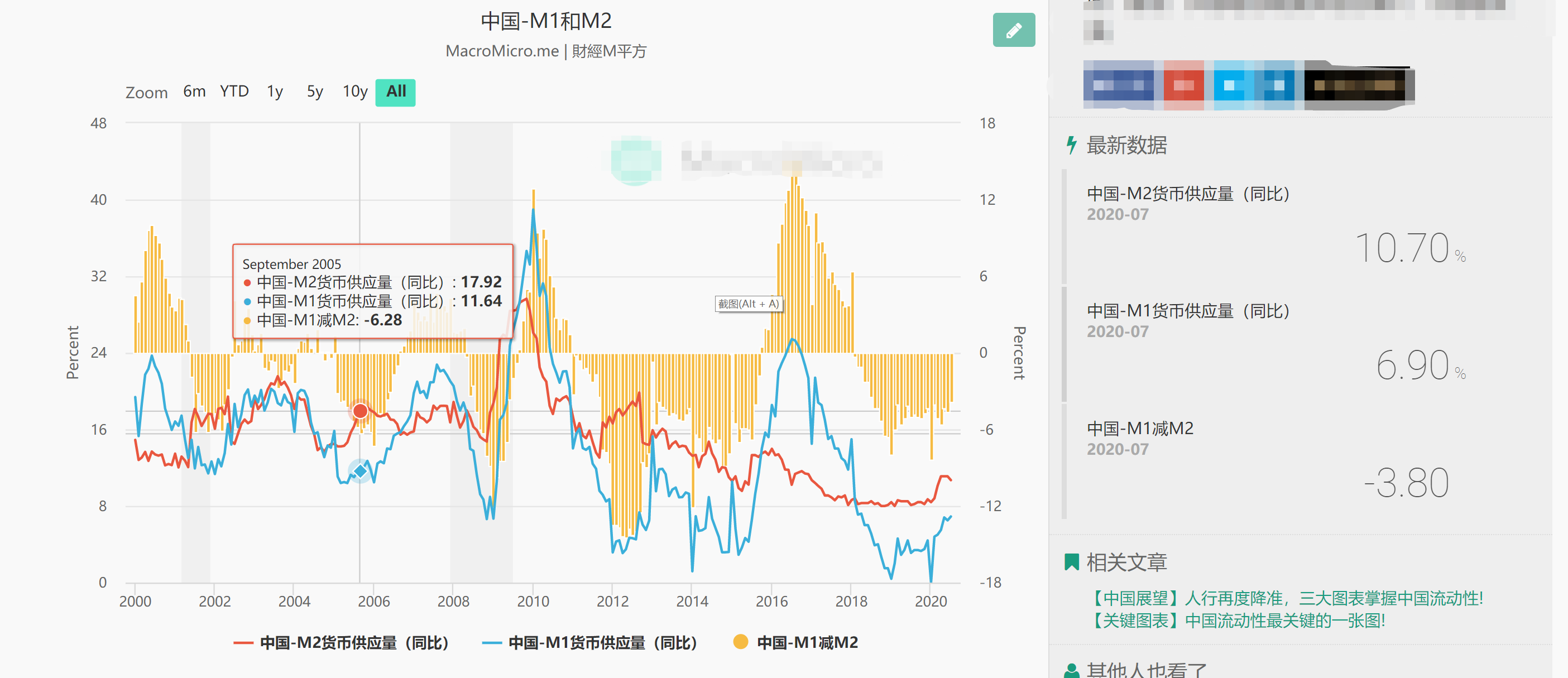Toggle the 中国-M2货币供应量 legend series
Viewport: 1568px width, 678px height.
341,643
